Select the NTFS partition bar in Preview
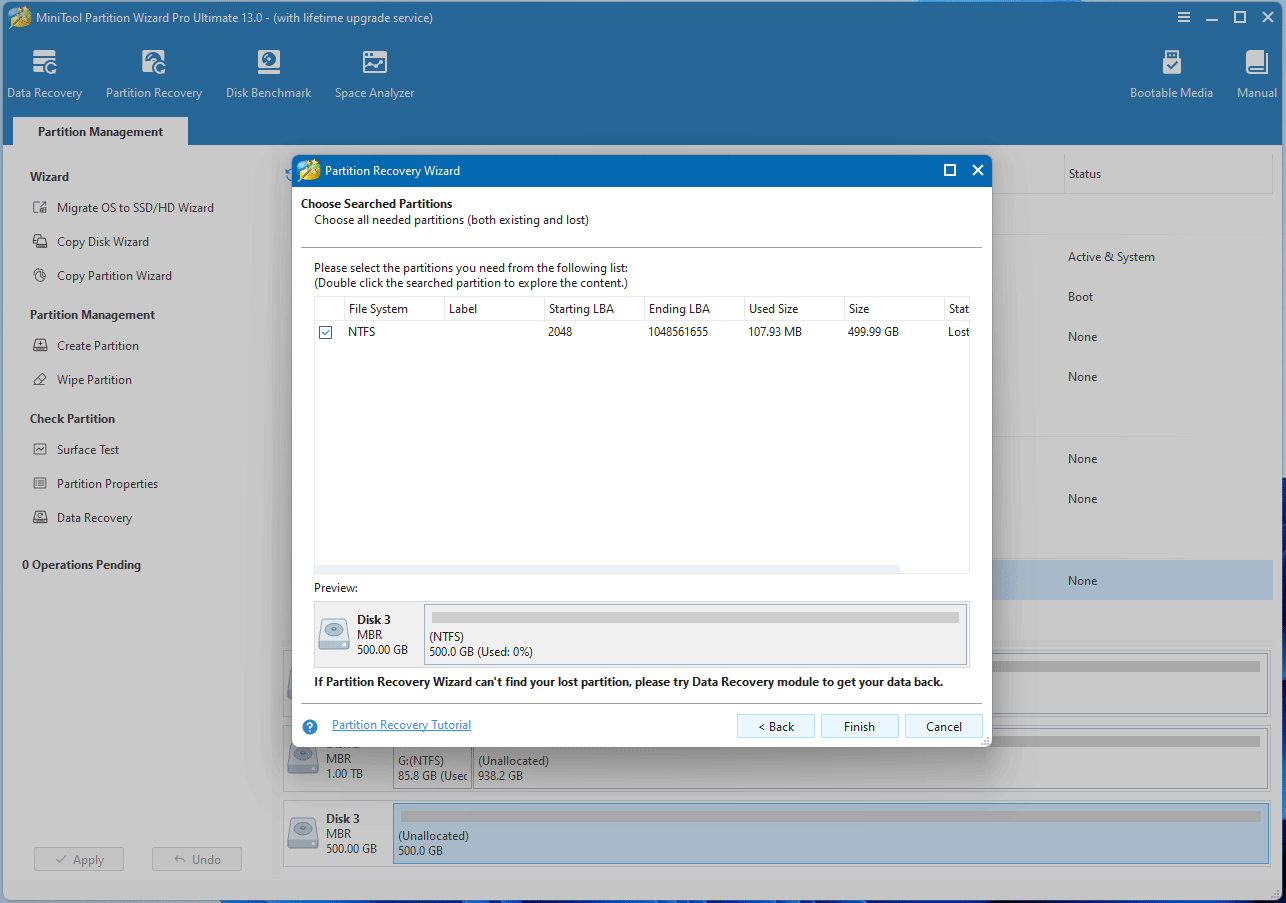The height and width of the screenshot is (903, 1286). (695, 635)
